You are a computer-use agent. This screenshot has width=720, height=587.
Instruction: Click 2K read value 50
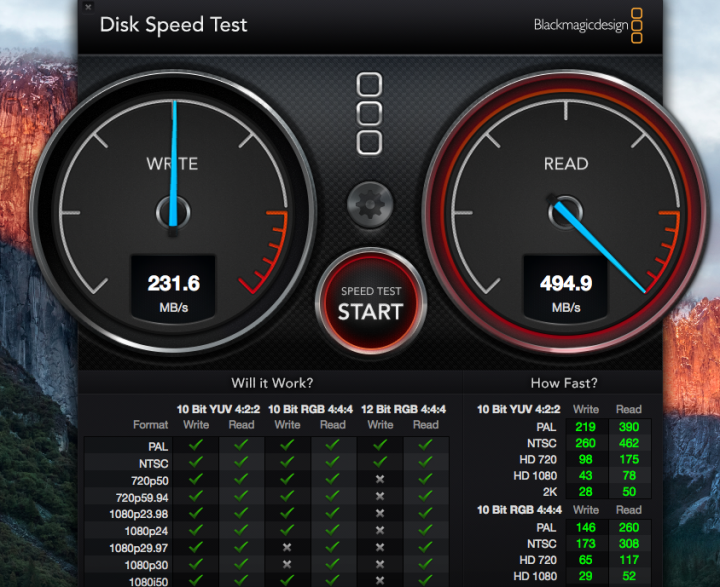[x=629, y=492]
